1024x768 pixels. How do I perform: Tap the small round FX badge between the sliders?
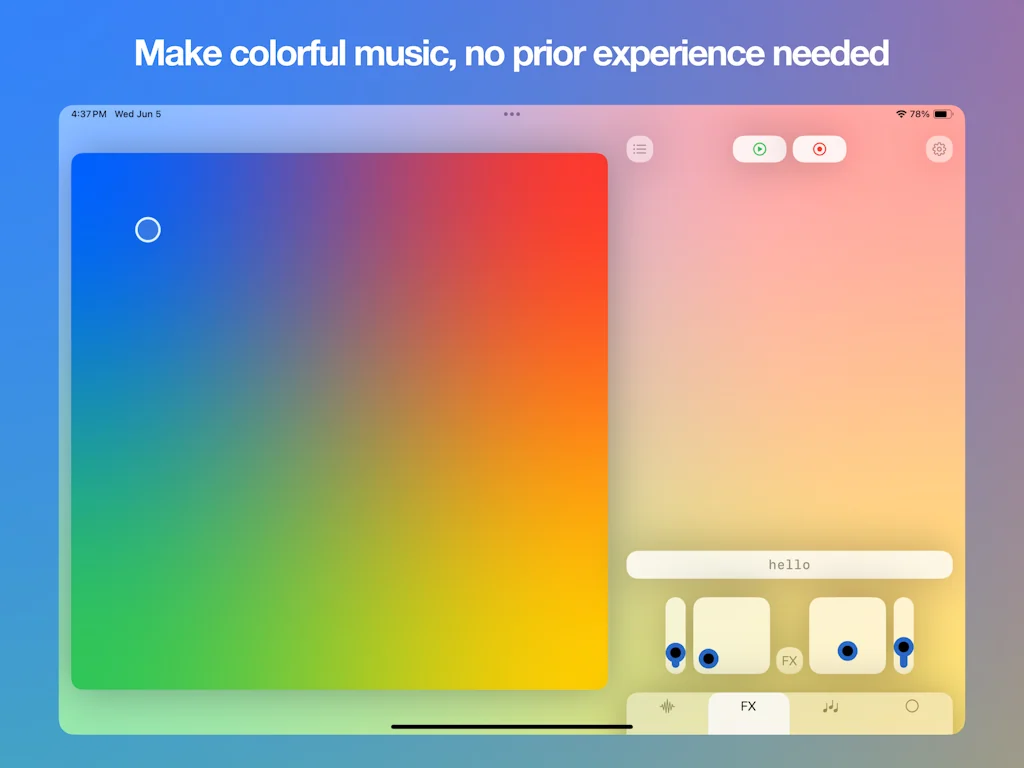pos(789,660)
